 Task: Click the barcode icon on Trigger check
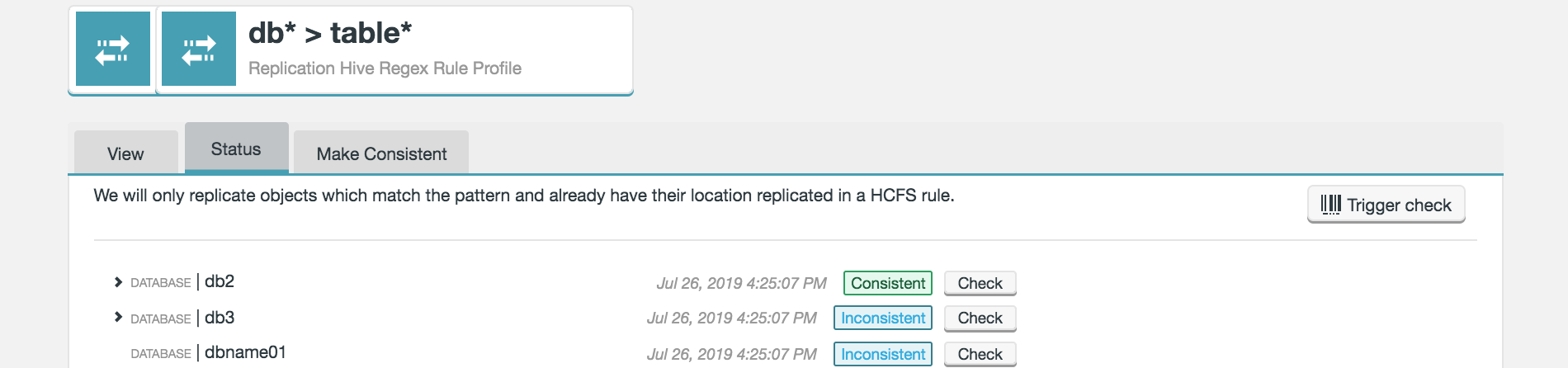pos(1330,205)
